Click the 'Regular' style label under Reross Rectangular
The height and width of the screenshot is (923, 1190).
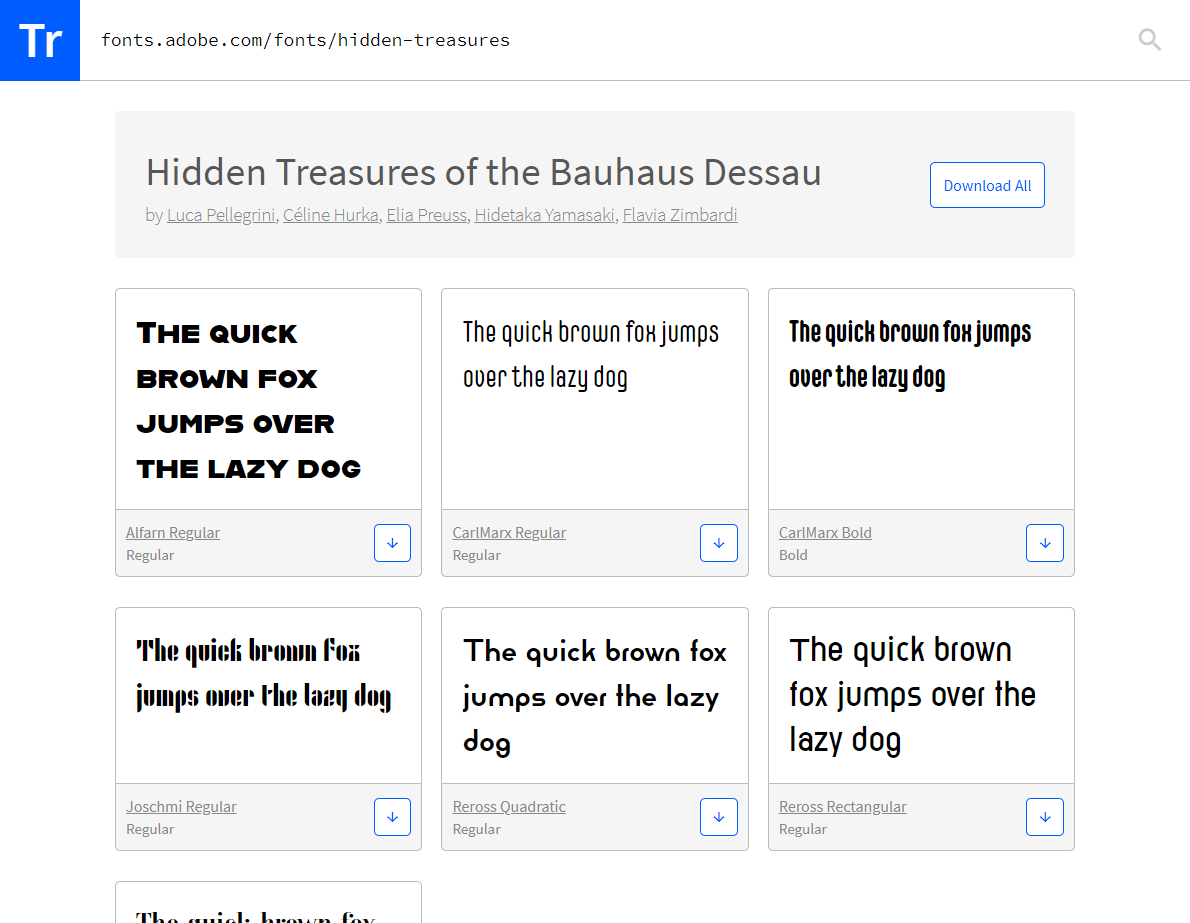803,829
